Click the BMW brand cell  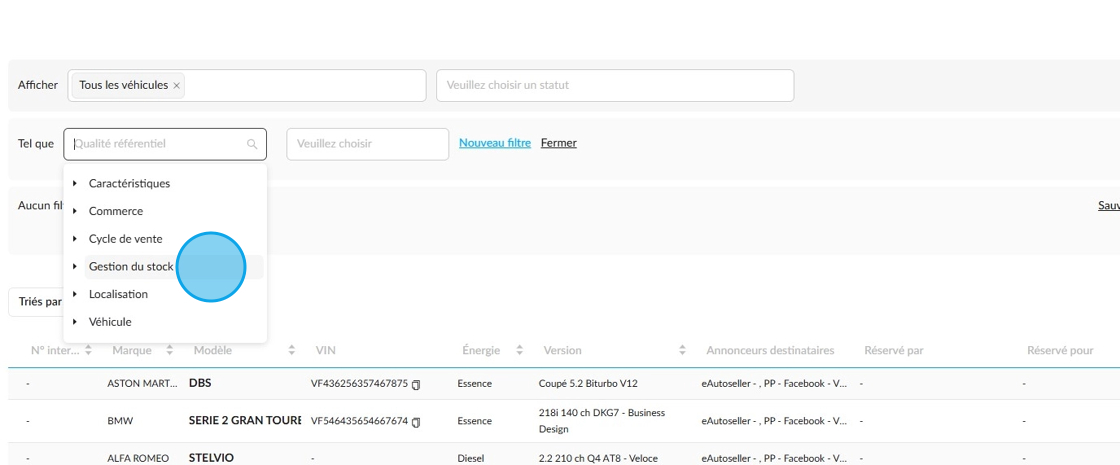[x=120, y=421]
